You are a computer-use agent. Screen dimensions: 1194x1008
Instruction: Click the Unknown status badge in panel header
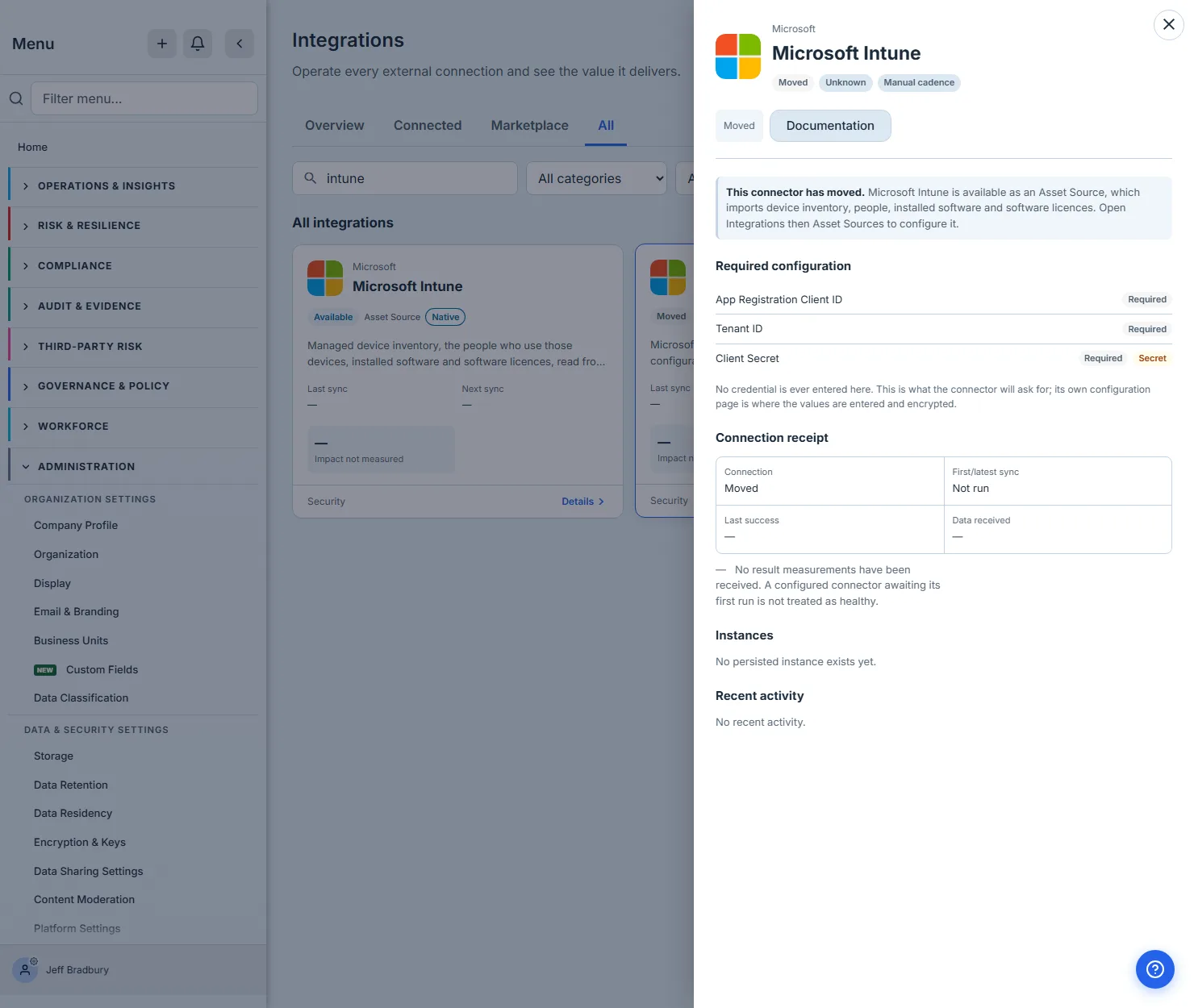pos(845,83)
